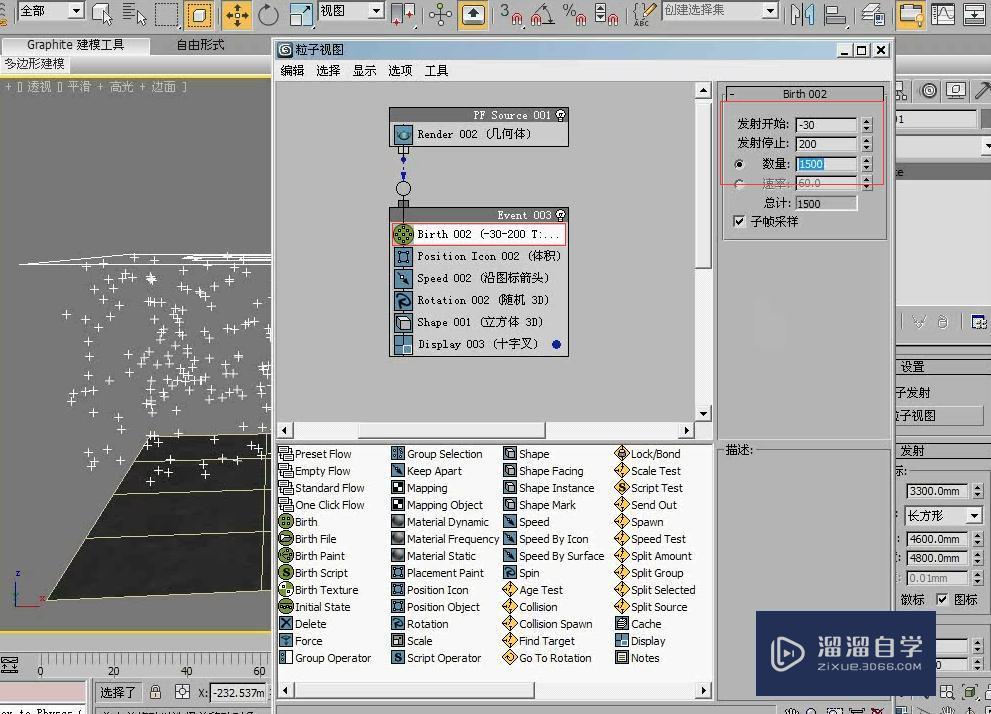
Task: Toggle the Angle Snap icon
Action: coord(542,14)
